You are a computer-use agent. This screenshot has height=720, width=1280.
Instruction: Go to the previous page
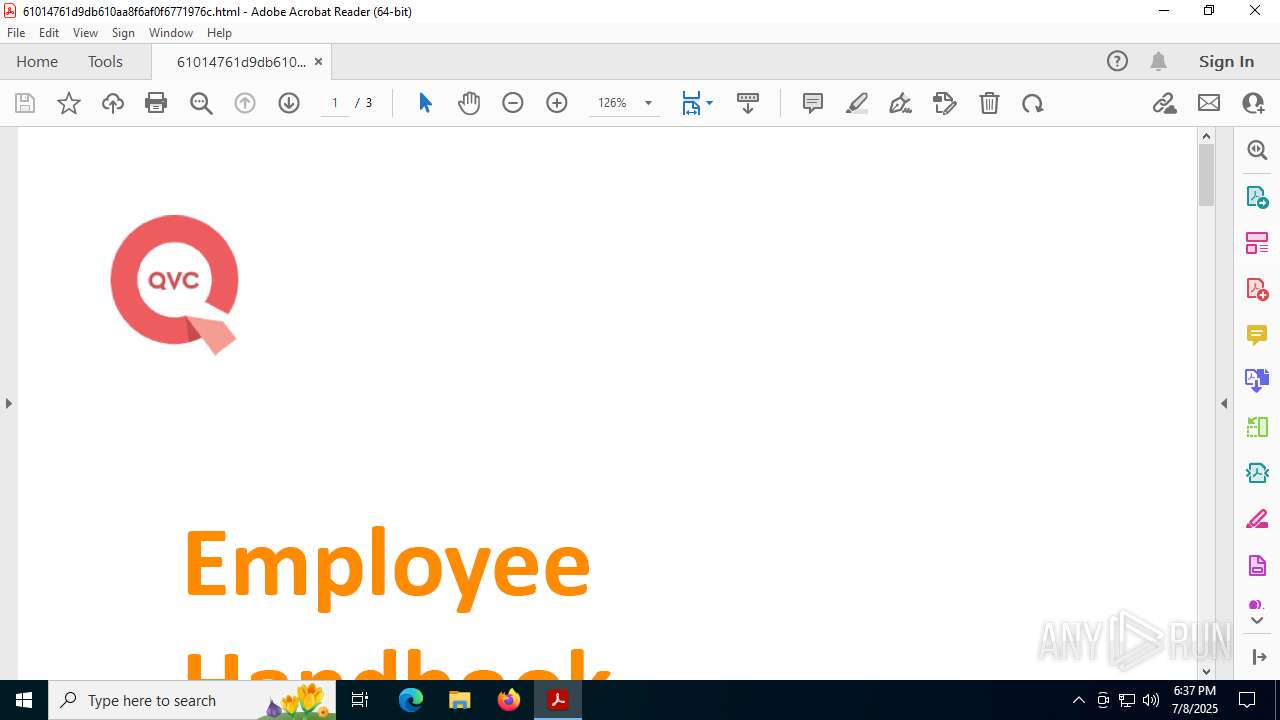(x=245, y=103)
